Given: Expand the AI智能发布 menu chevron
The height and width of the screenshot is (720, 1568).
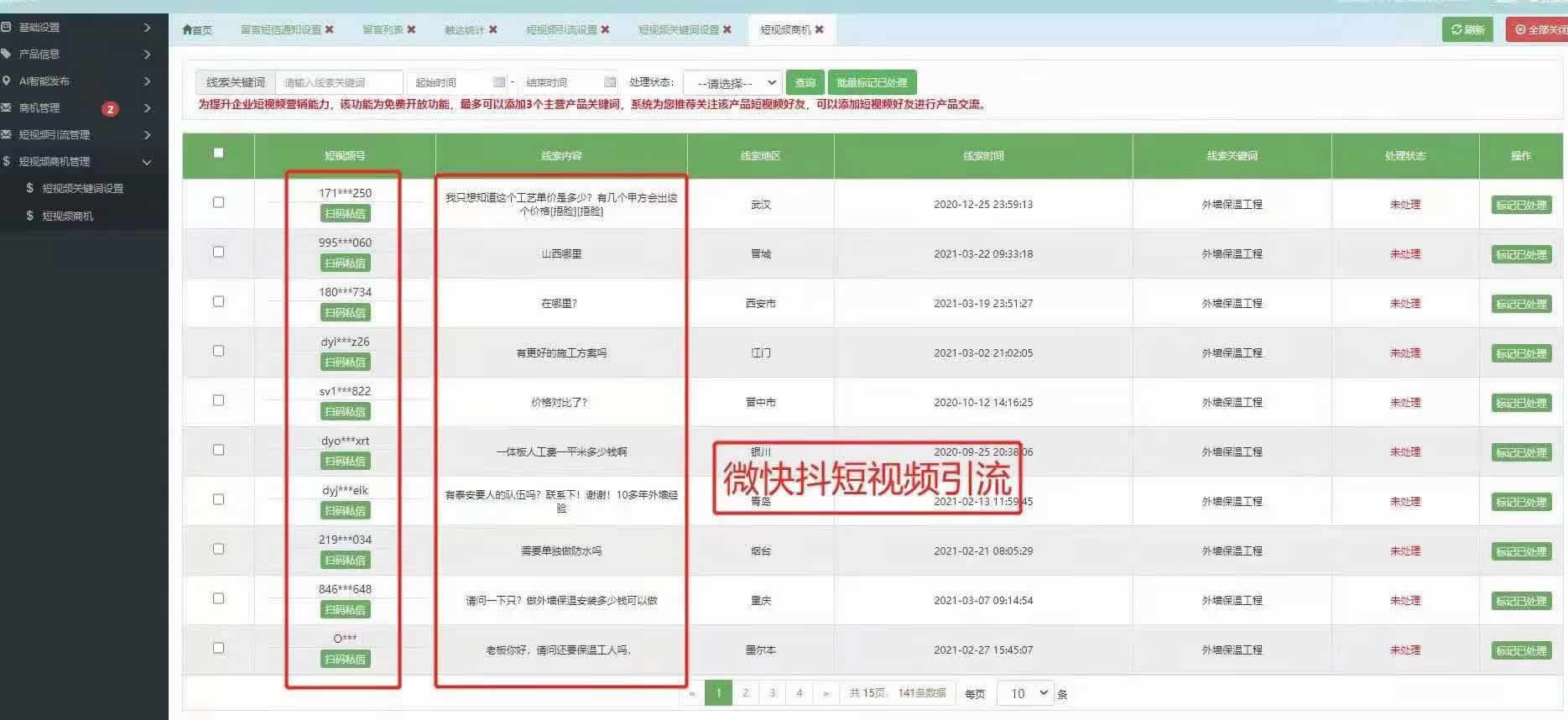Looking at the screenshot, I should [x=147, y=81].
